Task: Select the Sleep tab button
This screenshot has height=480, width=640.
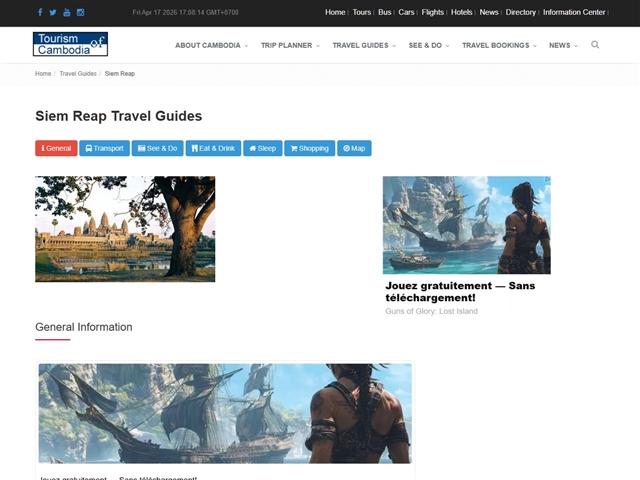Action: [263, 148]
